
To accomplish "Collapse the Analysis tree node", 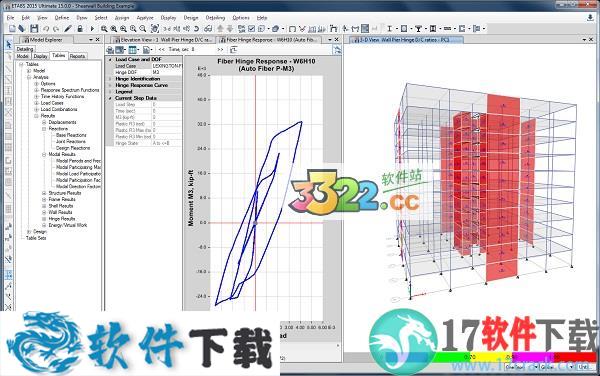I will click(29, 77).
